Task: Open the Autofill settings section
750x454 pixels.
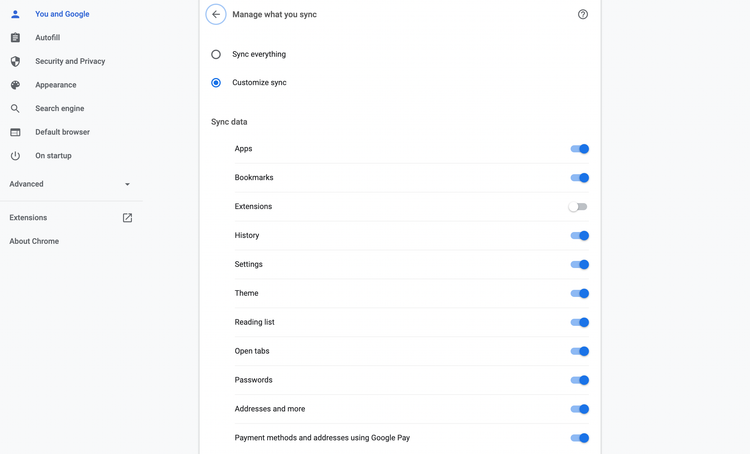Action: pyautogui.click(x=47, y=38)
